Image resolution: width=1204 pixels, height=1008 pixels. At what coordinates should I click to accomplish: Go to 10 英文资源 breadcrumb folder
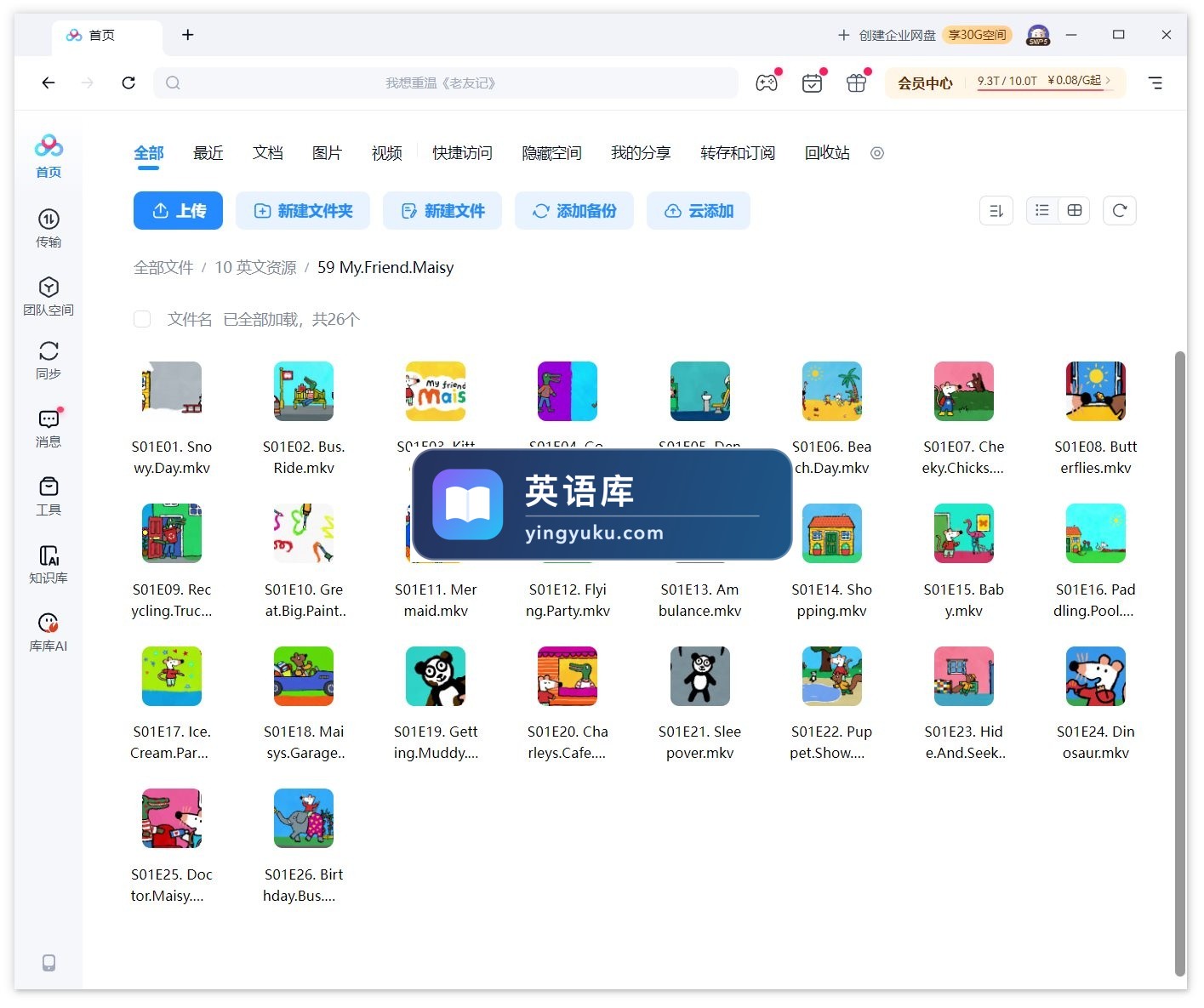point(255,267)
